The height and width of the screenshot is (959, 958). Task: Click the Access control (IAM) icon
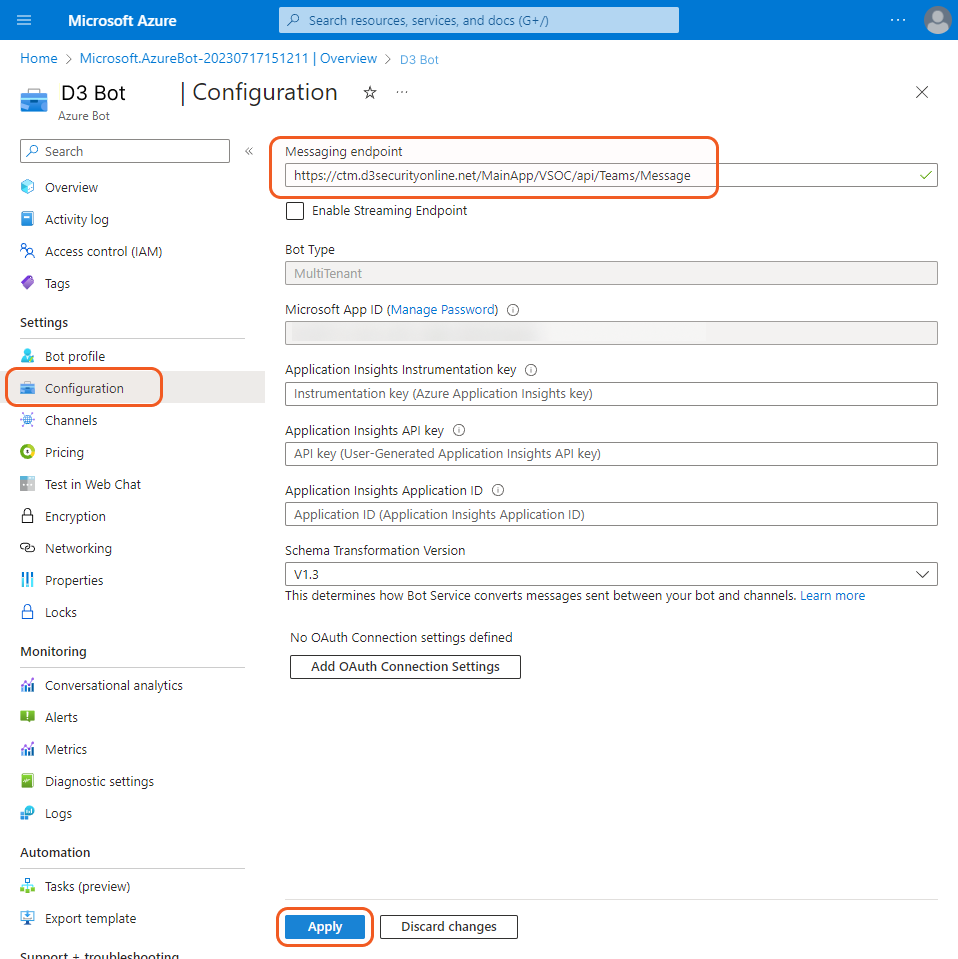point(28,251)
